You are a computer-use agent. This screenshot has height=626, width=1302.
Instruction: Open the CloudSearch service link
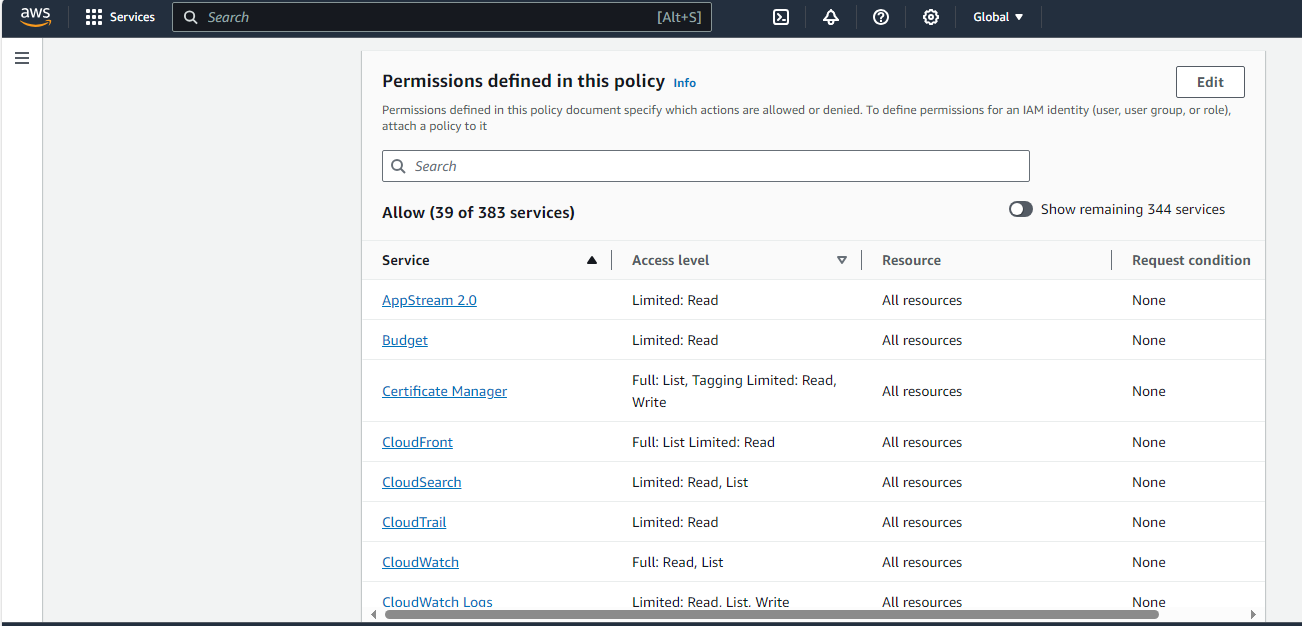click(x=422, y=482)
